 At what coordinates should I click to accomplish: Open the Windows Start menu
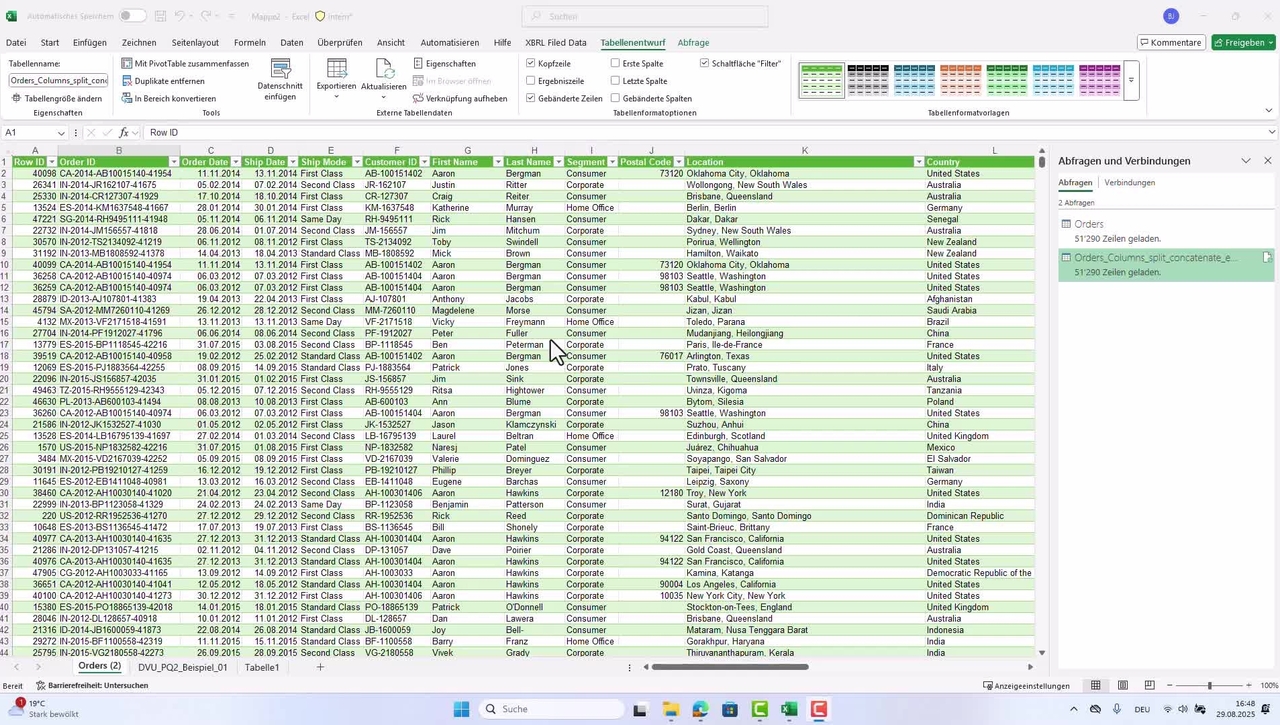[461, 709]
